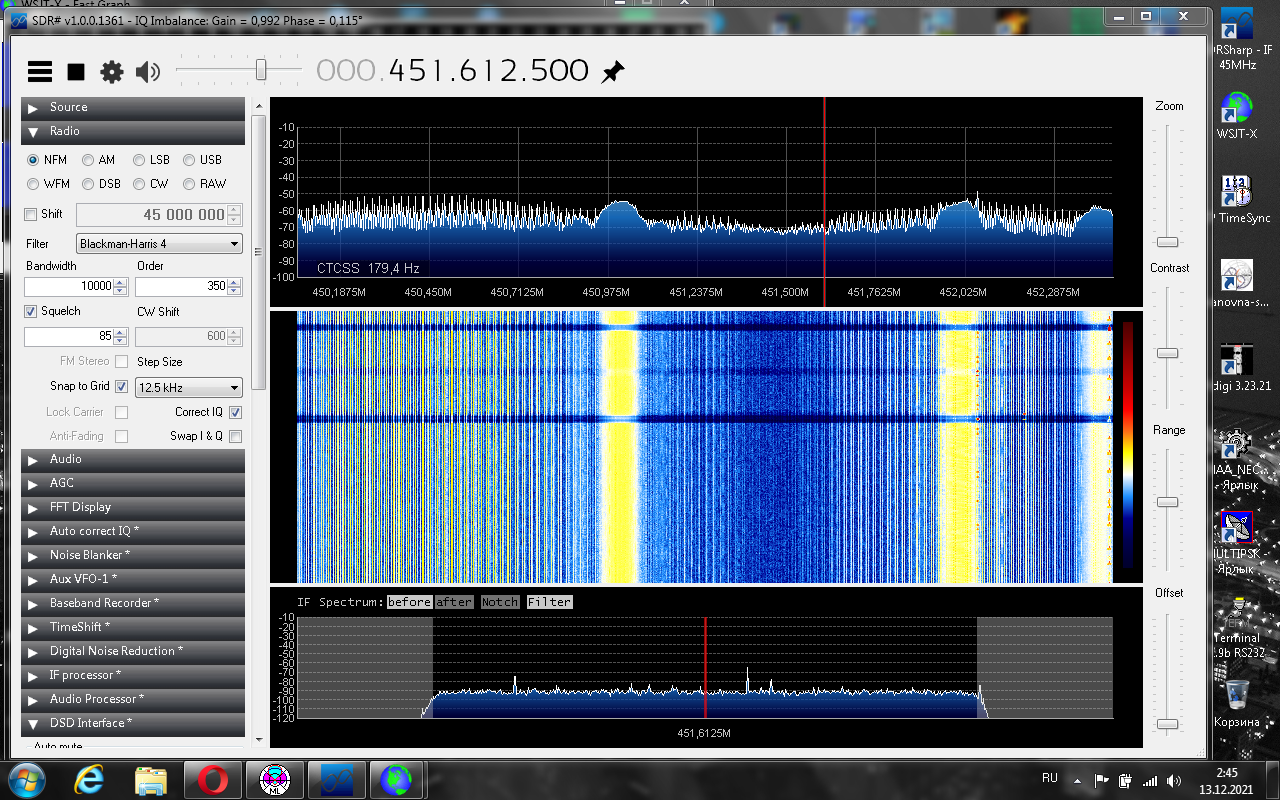Expand the FFT Display panel
Image resolution: width=1280 pixels, height=800 pixels.
click(x=133, y=507)
